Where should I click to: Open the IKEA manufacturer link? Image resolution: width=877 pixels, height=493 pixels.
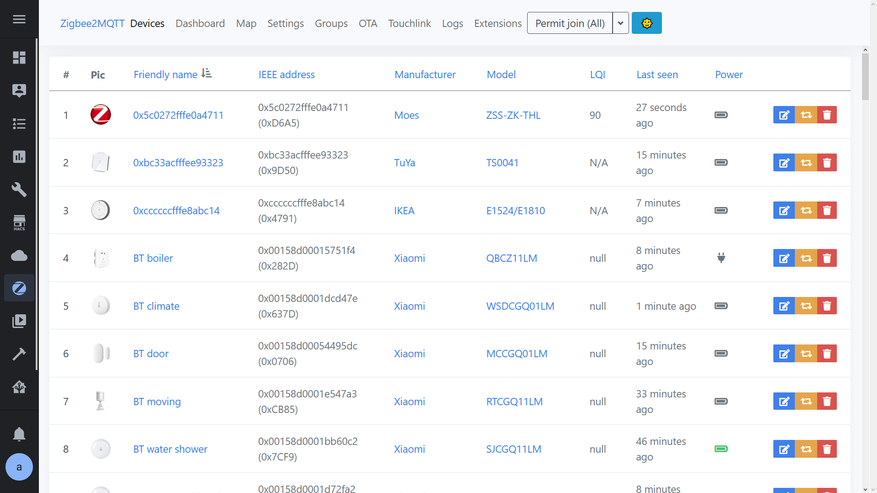[x=404, y=210]
